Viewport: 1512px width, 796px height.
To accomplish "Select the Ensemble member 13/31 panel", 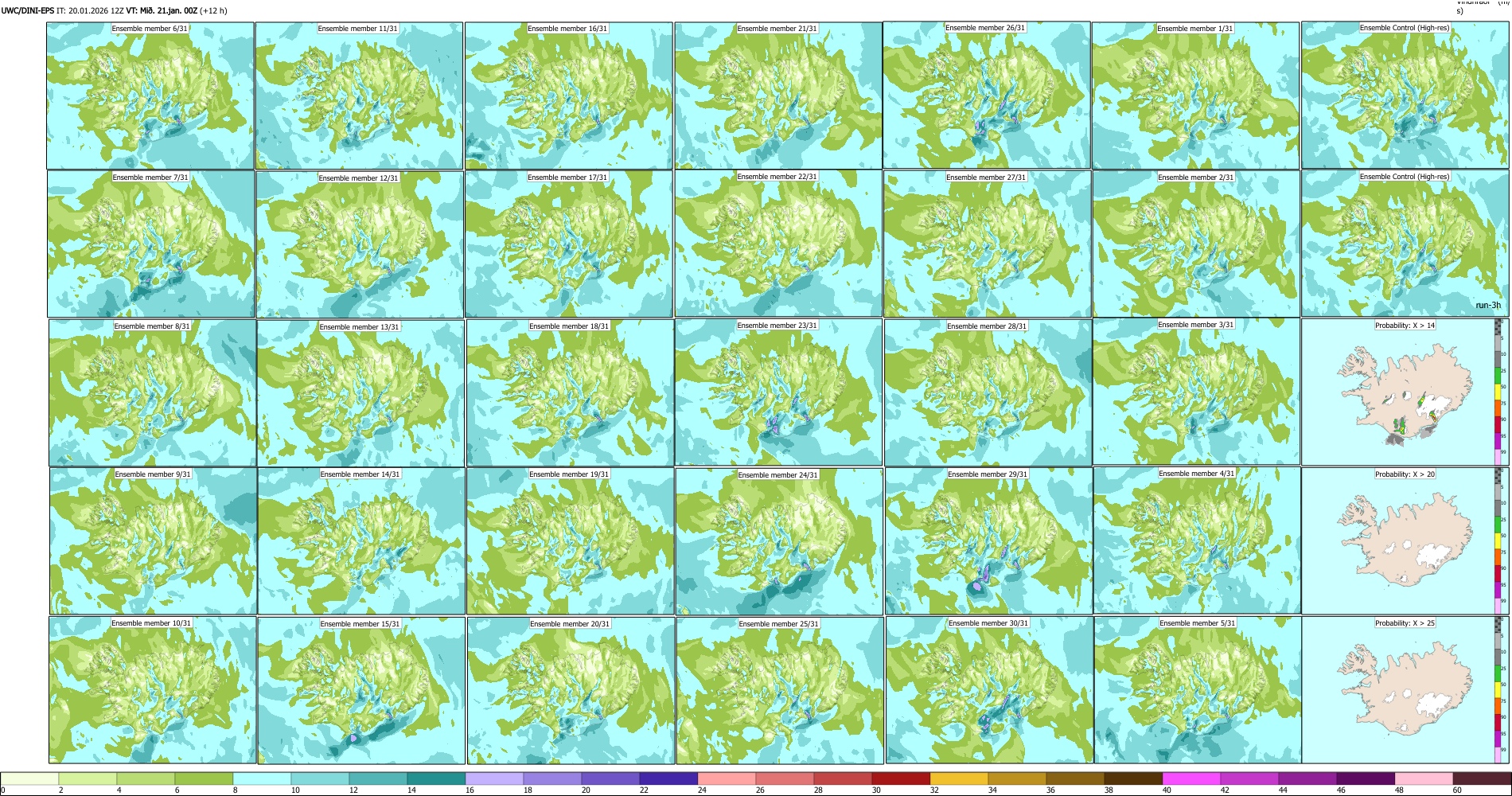I will tap(360, 393).
